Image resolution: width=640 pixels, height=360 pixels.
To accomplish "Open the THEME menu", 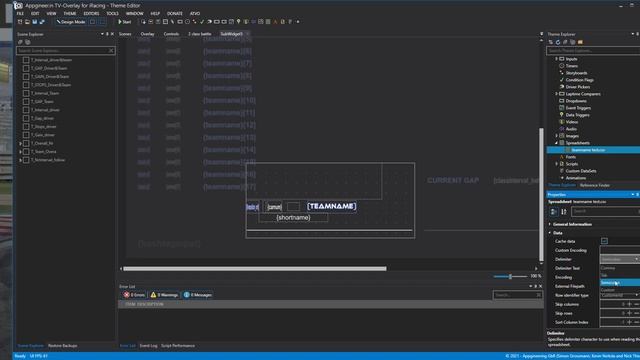I will [x=70, y=13].
